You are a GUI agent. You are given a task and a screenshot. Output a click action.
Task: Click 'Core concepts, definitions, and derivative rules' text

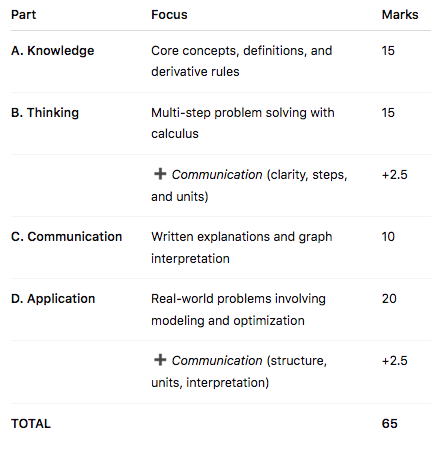(242, 61)
